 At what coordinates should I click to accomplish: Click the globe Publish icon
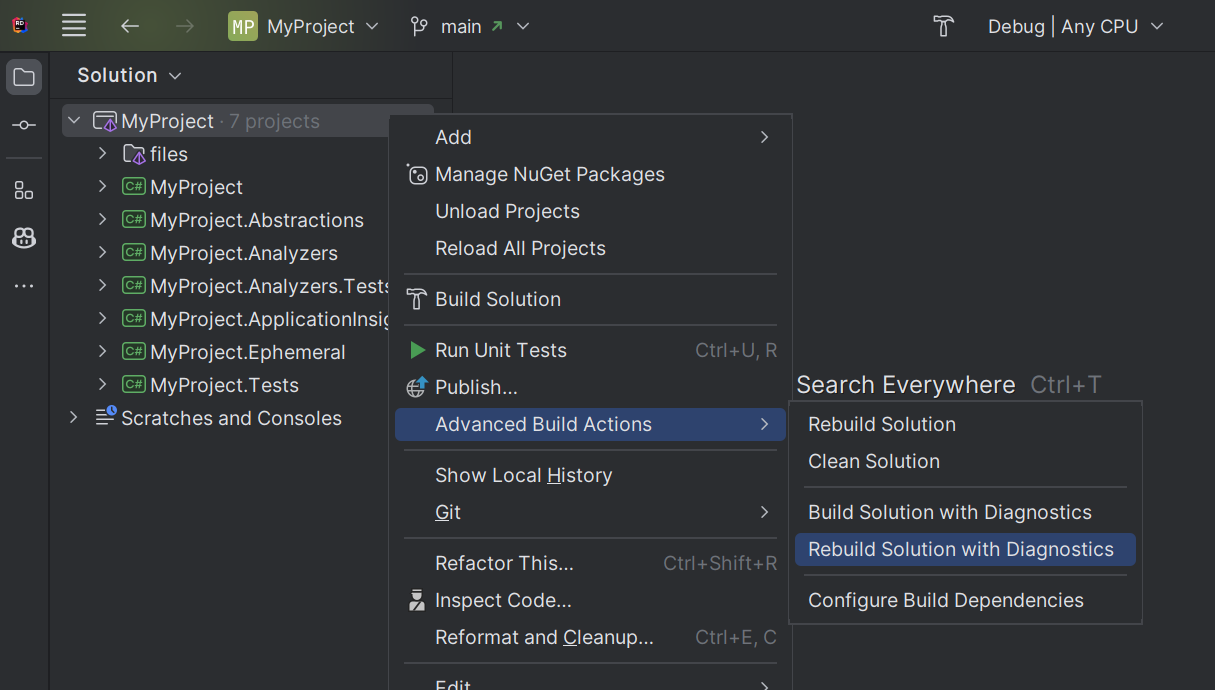(417, 387)
